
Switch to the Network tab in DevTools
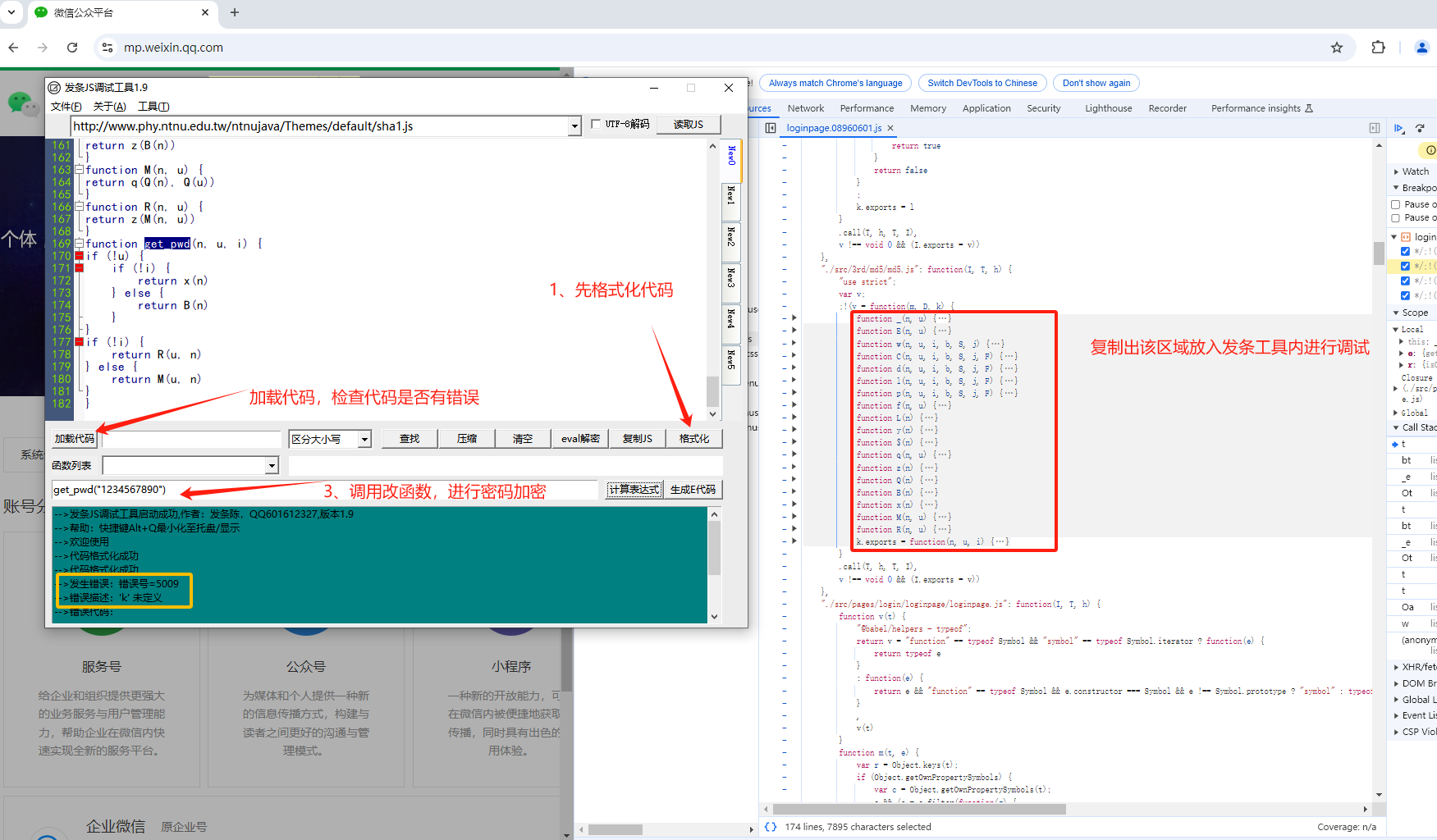806,108
